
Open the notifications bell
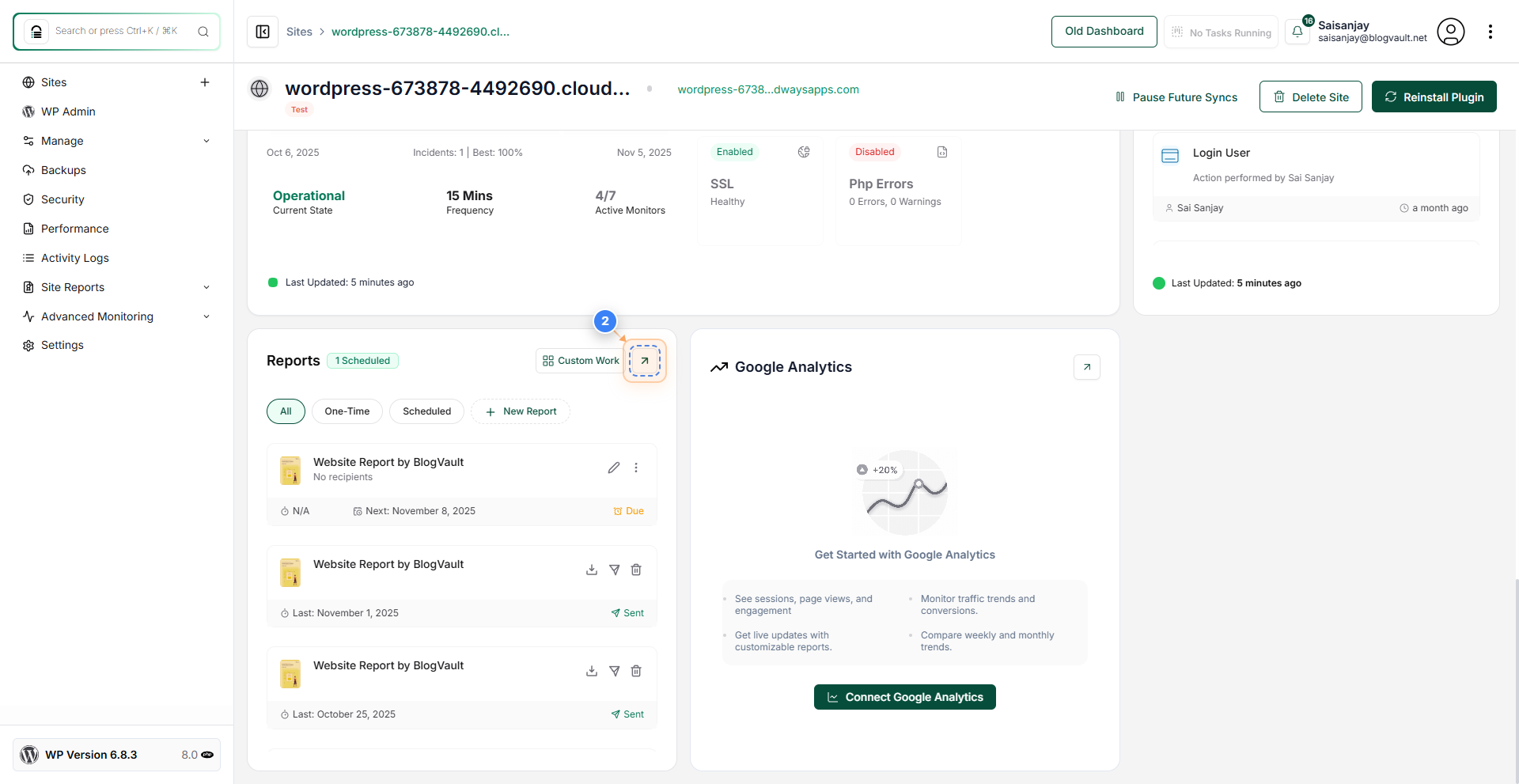(1297, 32)
